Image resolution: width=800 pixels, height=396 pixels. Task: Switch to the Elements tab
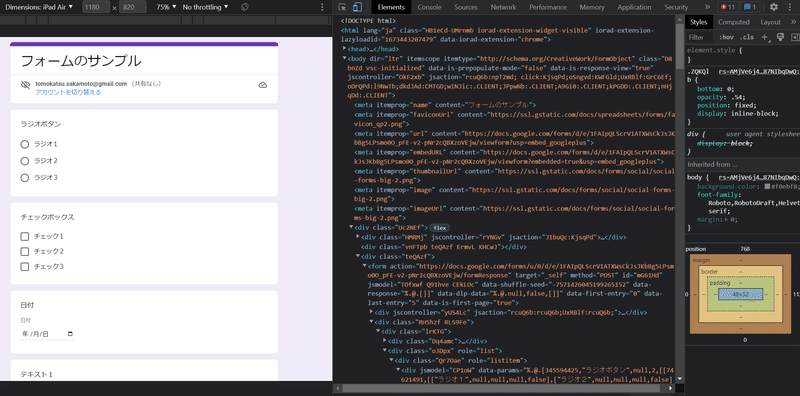(x=391, y=7)
